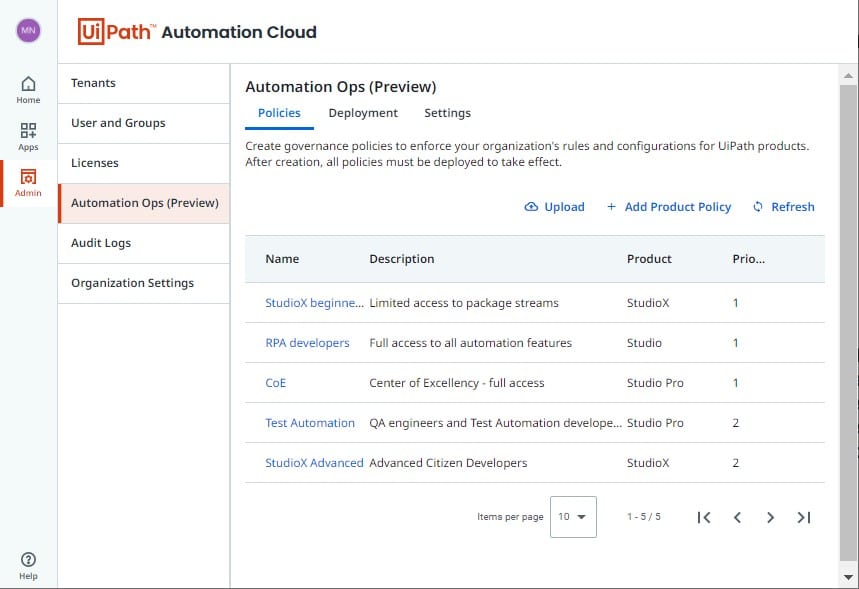
Task: Open the MN user avatar
Action: pyautogui.click(x=28, y=31)
